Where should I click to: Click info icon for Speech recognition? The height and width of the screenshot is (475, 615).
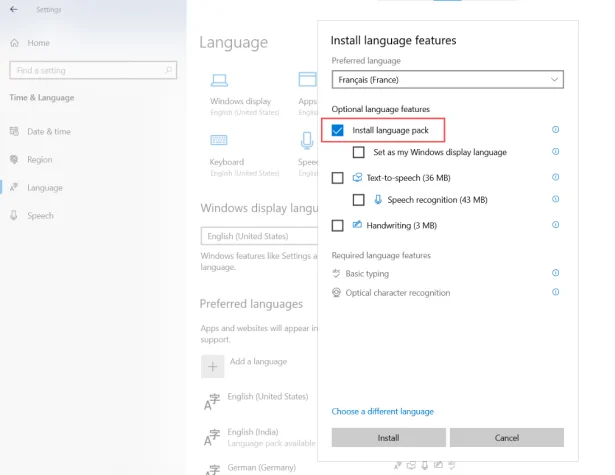(555, 199)
